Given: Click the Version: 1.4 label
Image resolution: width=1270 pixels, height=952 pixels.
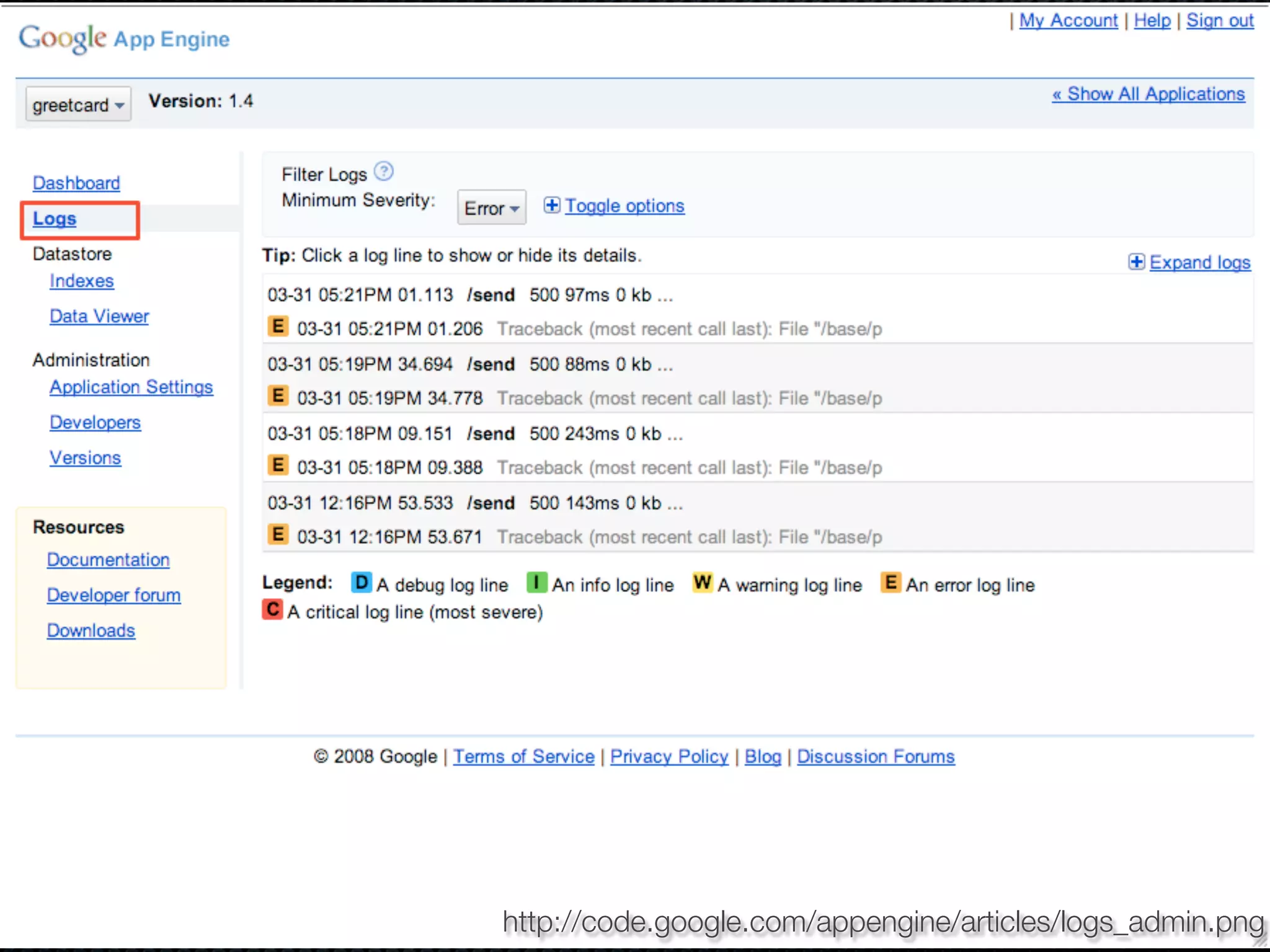Looking at the screenshot, I should point(201,101).
